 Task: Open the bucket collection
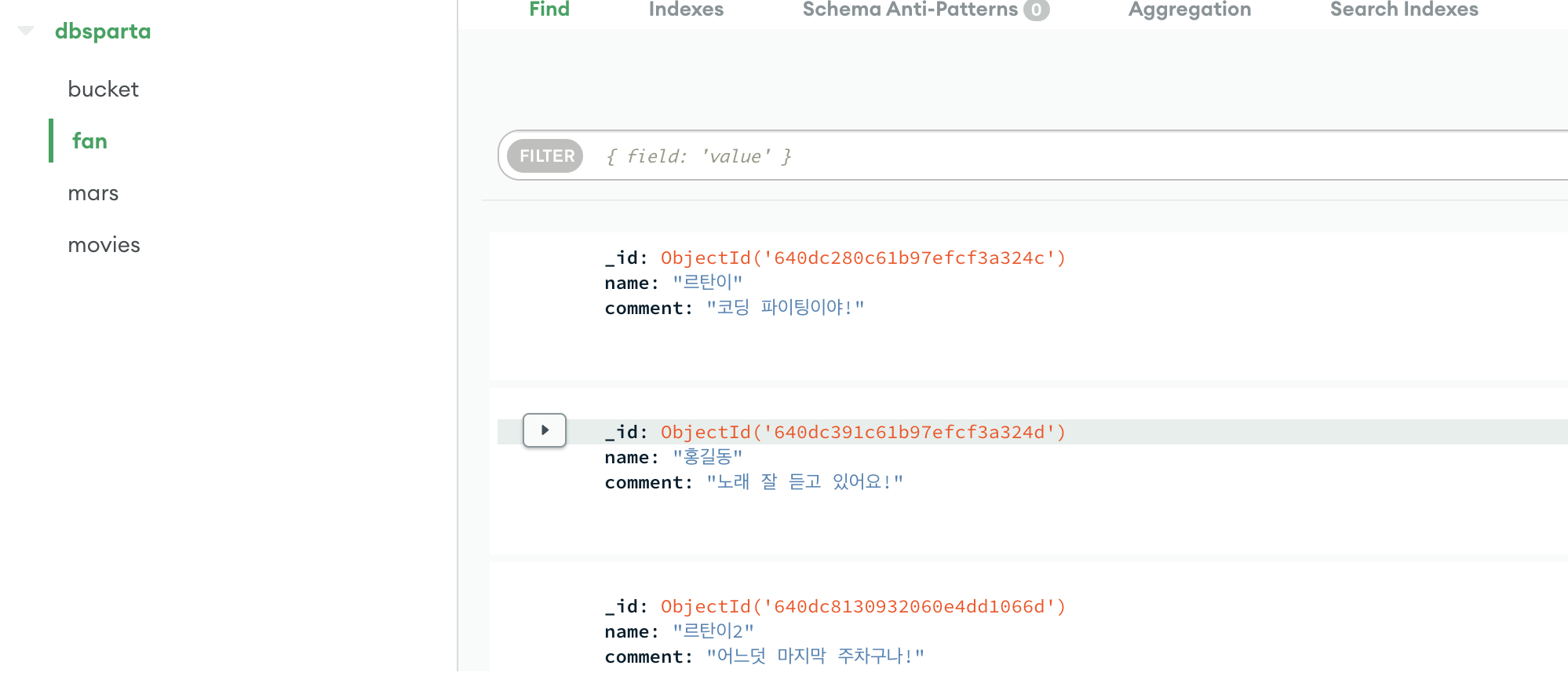click(103, 90)
